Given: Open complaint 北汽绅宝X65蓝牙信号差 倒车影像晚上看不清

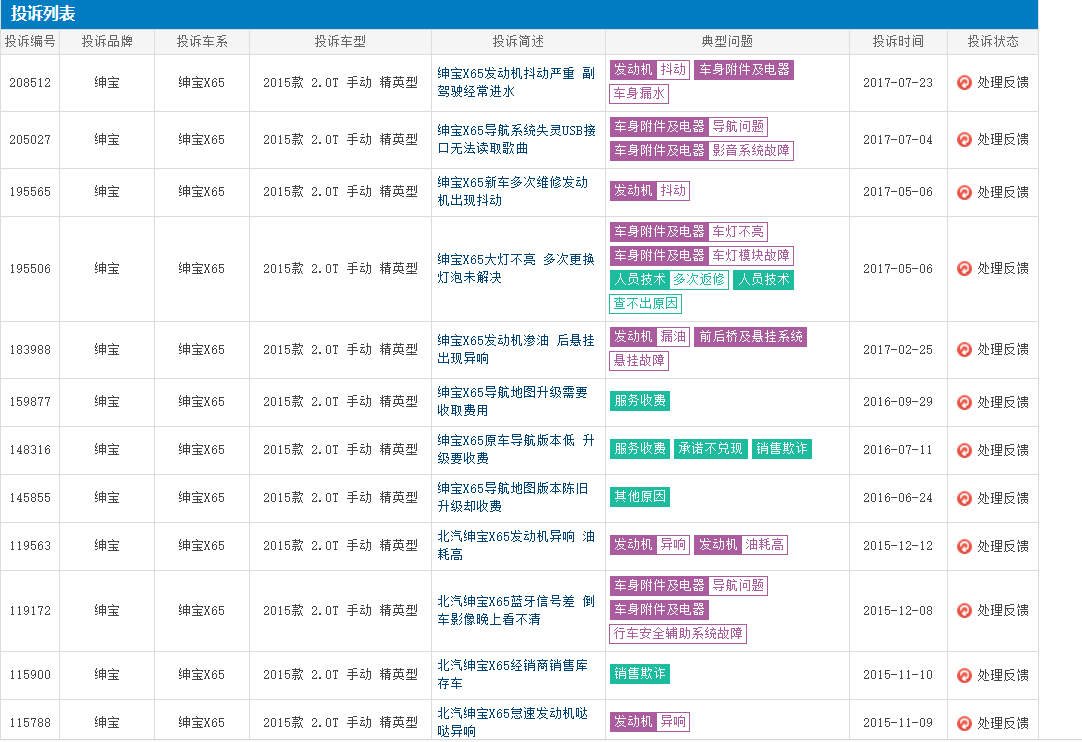Looking at the screenshot, I should coord(516,610).
